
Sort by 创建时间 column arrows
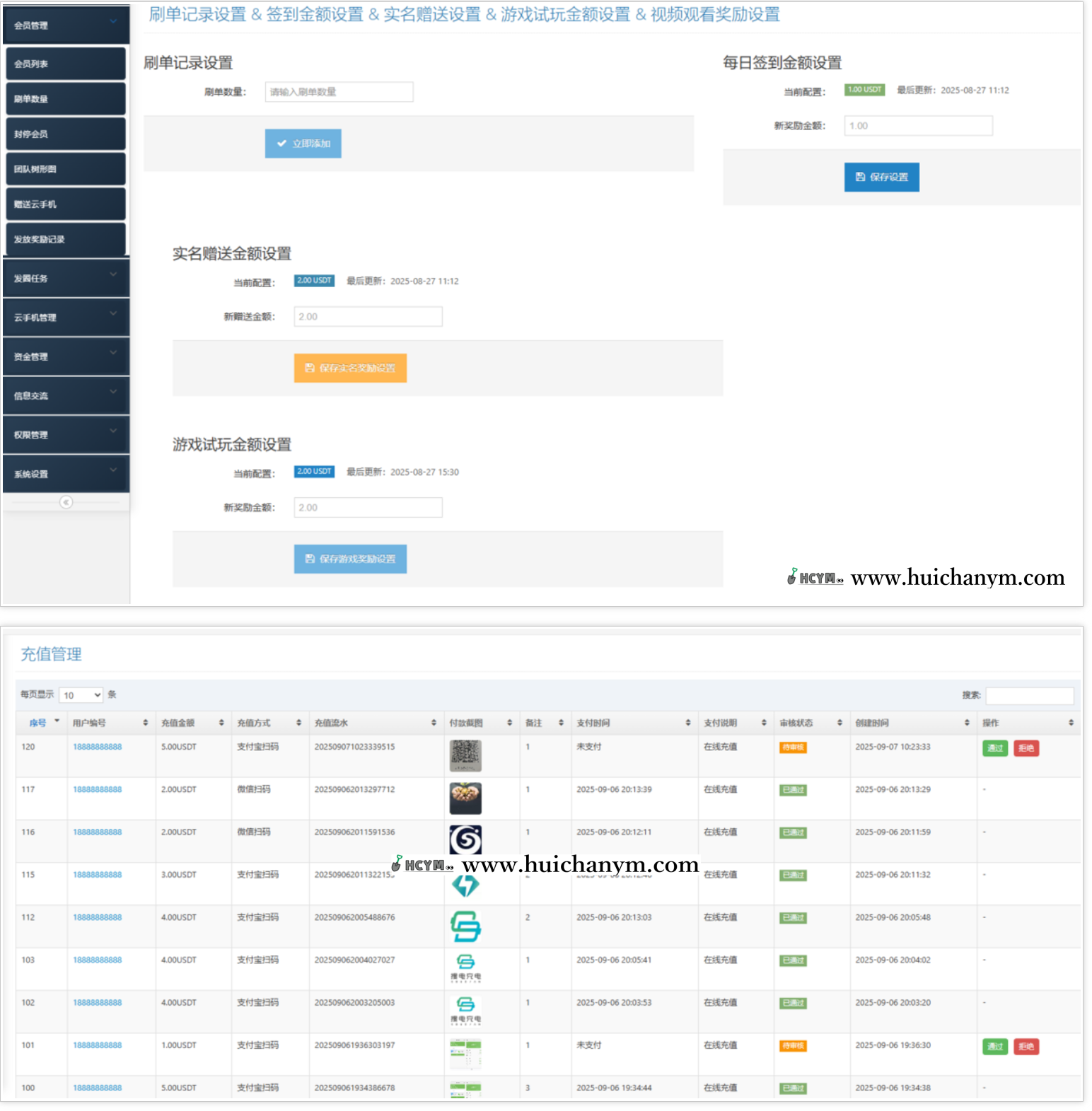[966, 723]
